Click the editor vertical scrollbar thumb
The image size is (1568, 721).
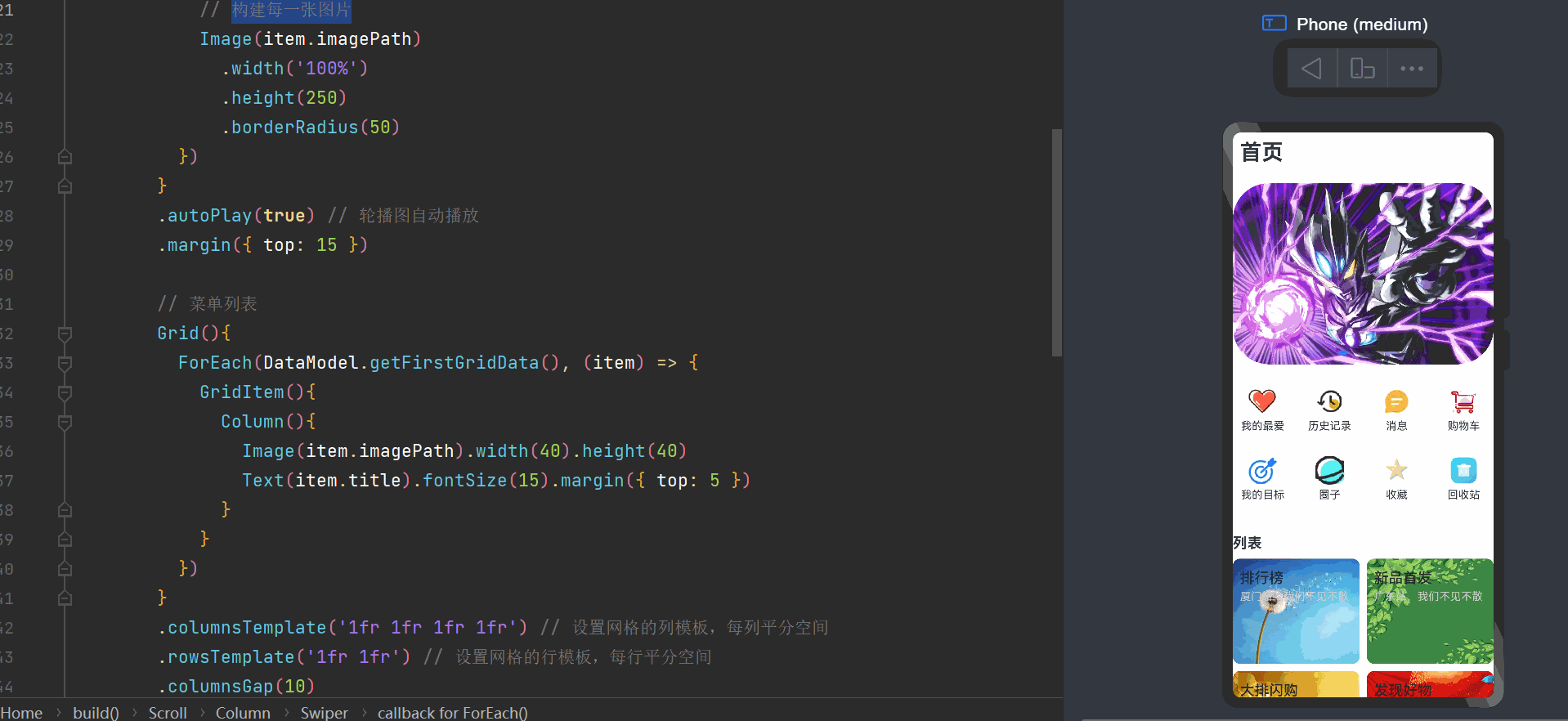click(1056, 242)
